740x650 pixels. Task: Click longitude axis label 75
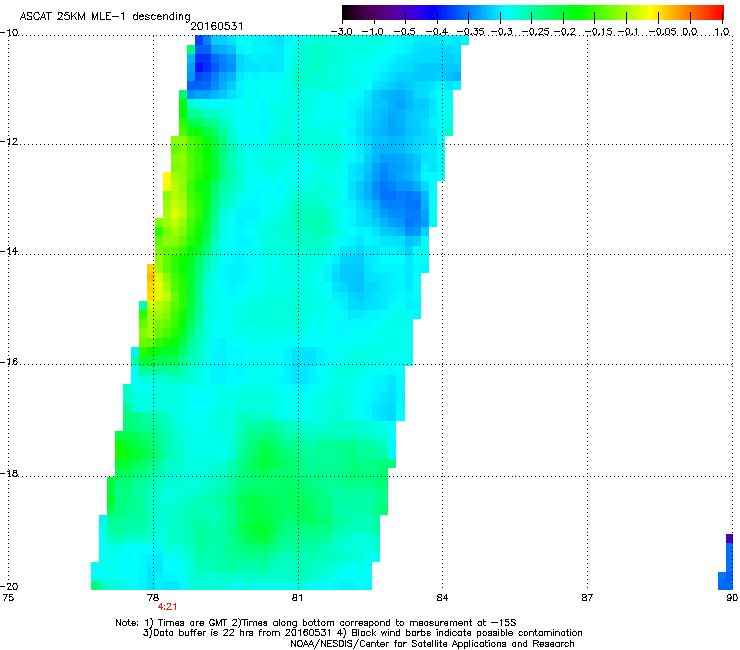(x=8, y=598)
